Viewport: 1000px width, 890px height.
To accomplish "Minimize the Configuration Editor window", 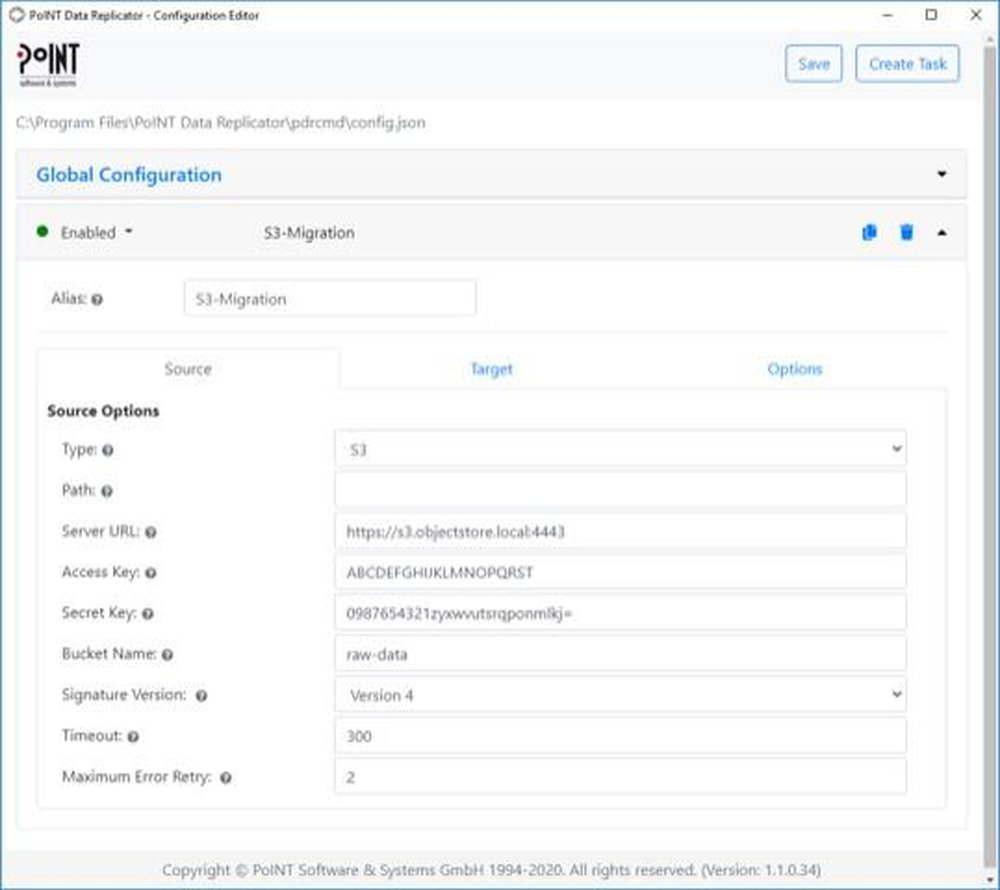I will coord(887,15).
